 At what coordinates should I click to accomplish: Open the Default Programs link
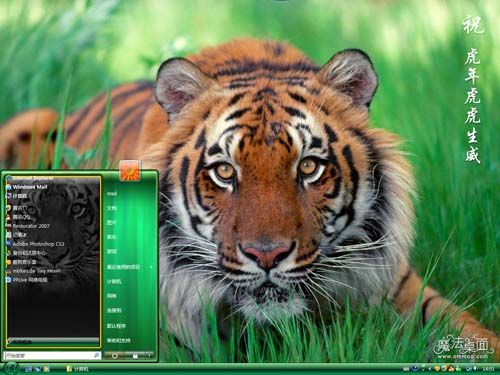pyautogui.click(x=116, y=326)
